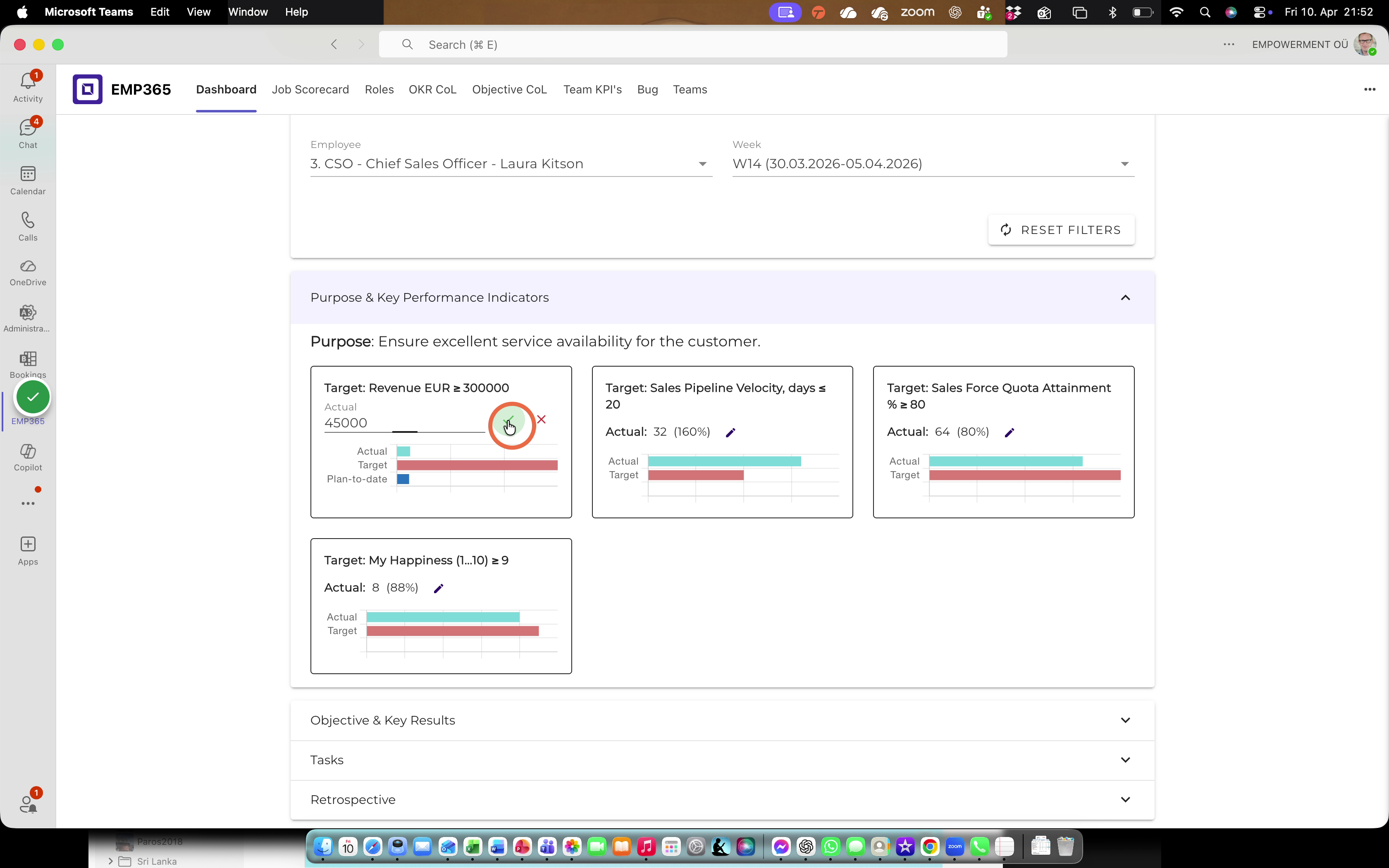Click the Revenue Actual input field

pos(404,423)
